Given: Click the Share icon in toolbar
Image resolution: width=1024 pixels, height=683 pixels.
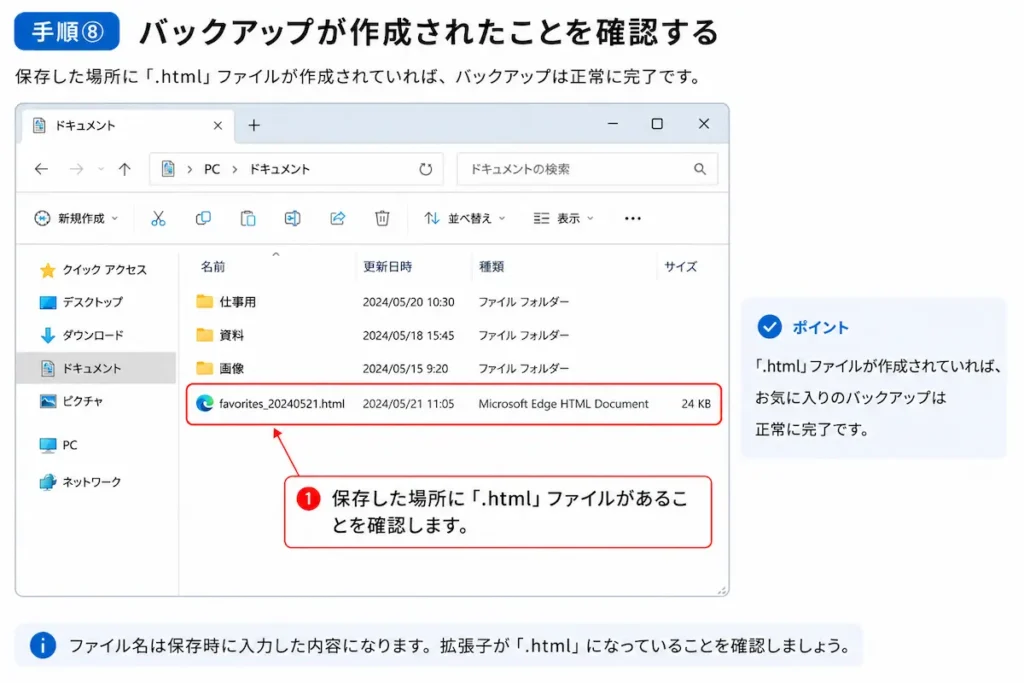Looking at the screenshot, I should tap(338, 218).
